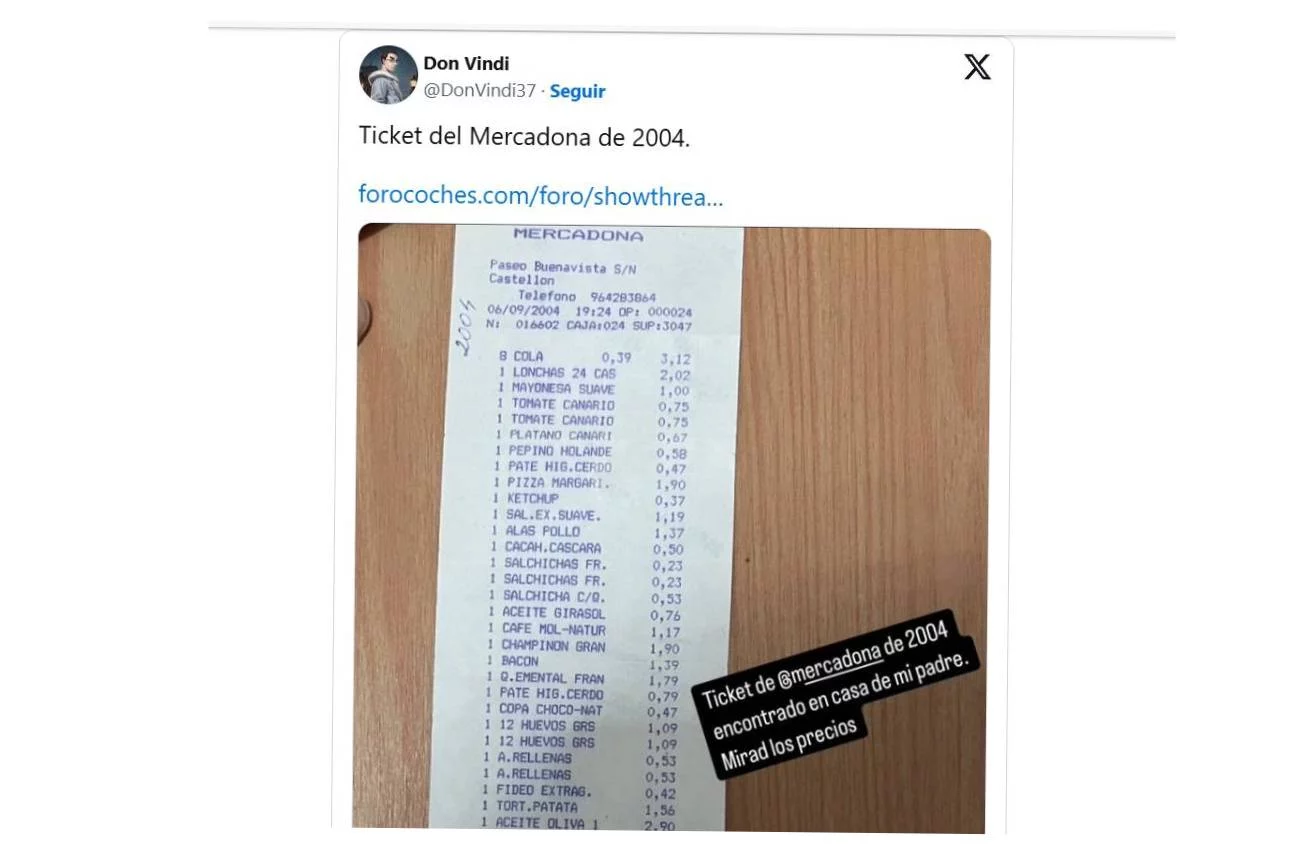The height and width of the screenshot is (856, 1296).
Task: Open Don Vindi's profile avatar
Action: click(388, 75)
